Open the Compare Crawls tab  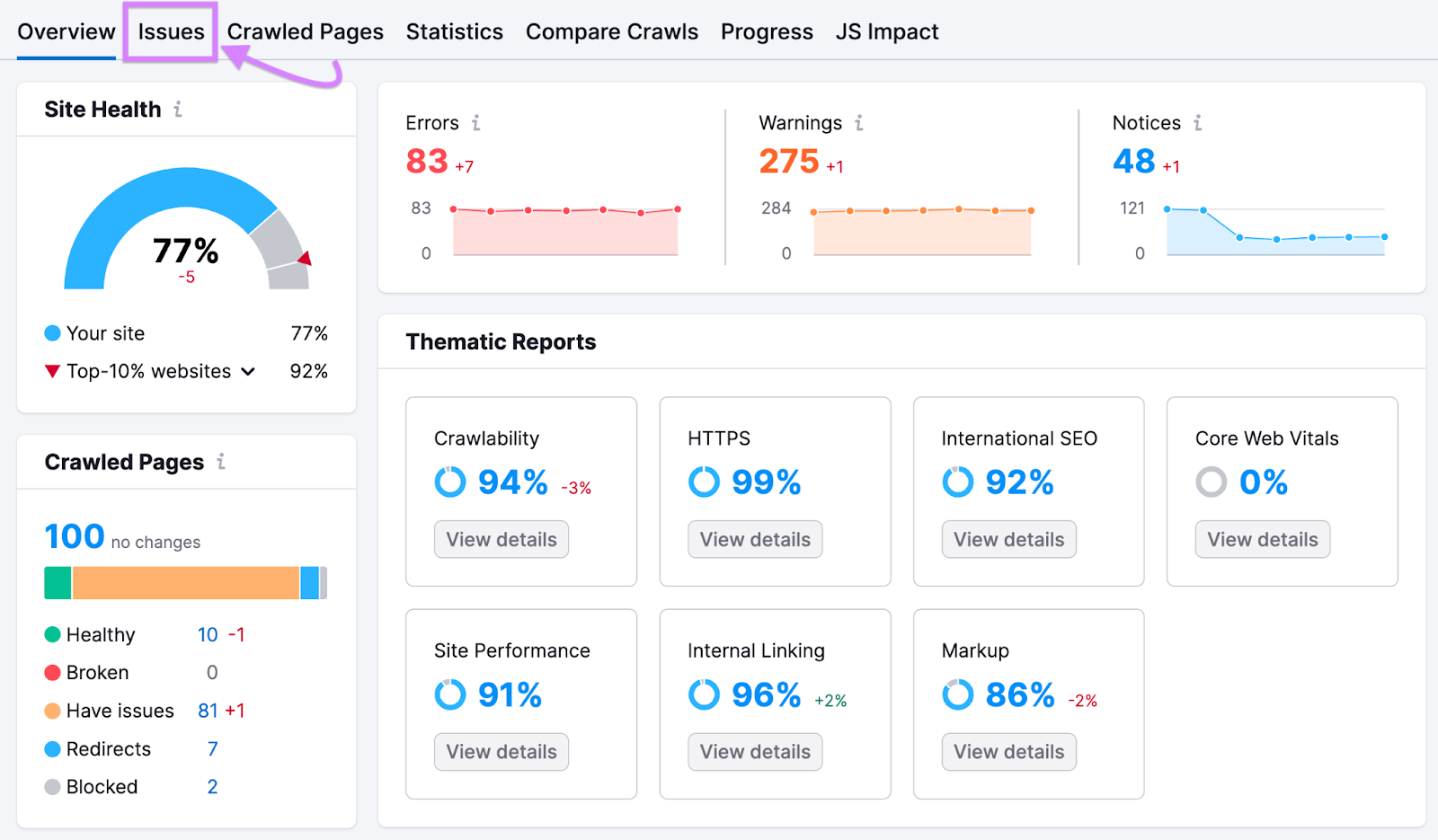coord(611,31)
